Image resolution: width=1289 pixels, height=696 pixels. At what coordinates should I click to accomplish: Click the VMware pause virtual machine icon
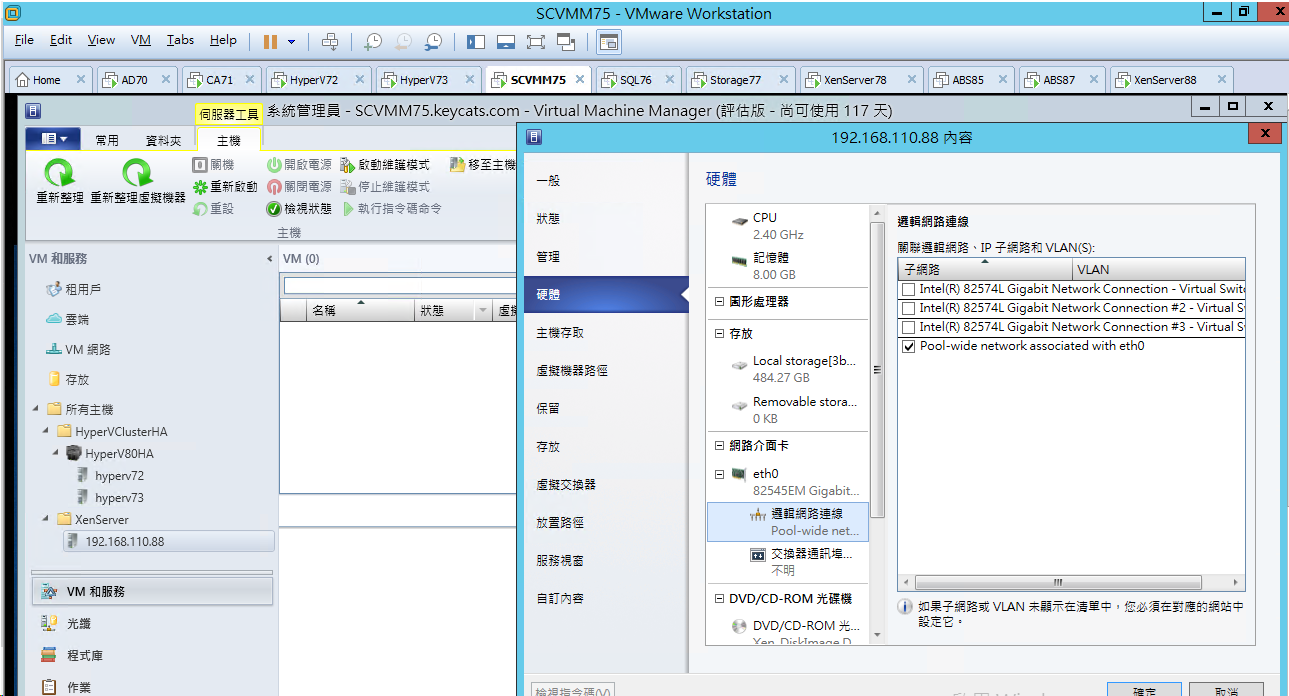tap(270, 42)
